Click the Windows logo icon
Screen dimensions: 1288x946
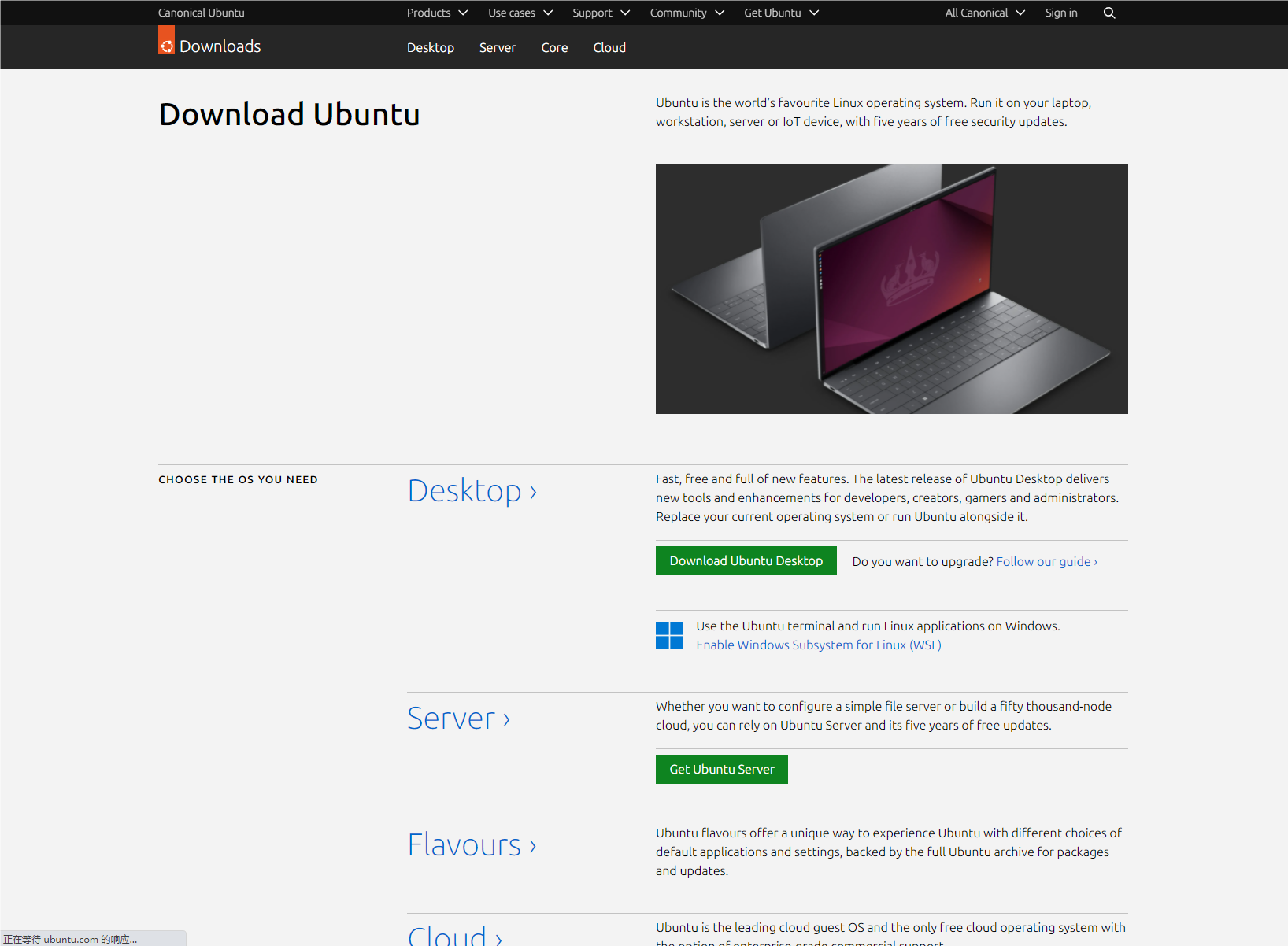click(669, 636)
